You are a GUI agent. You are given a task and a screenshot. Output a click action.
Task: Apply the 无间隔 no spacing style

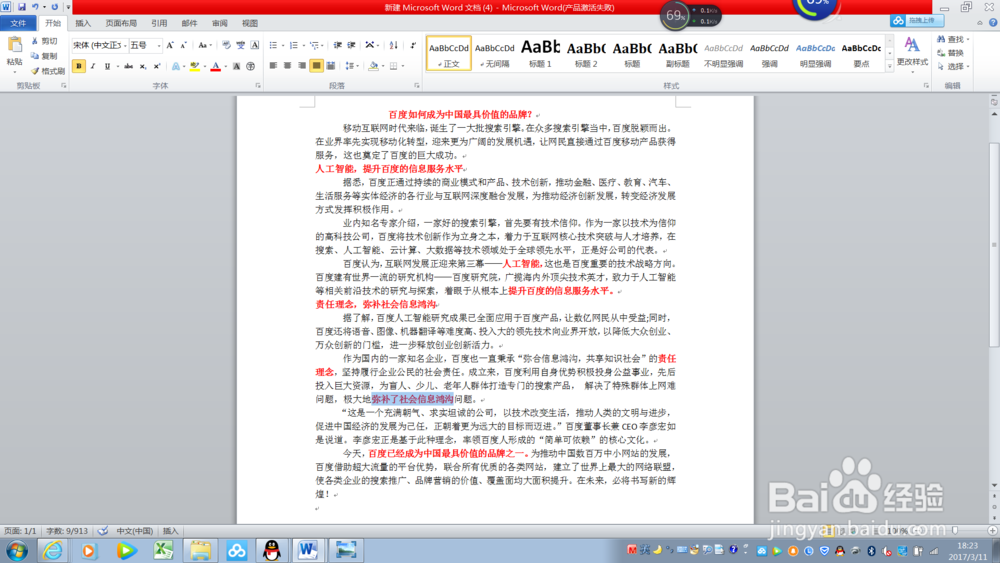tap(494, 53)
